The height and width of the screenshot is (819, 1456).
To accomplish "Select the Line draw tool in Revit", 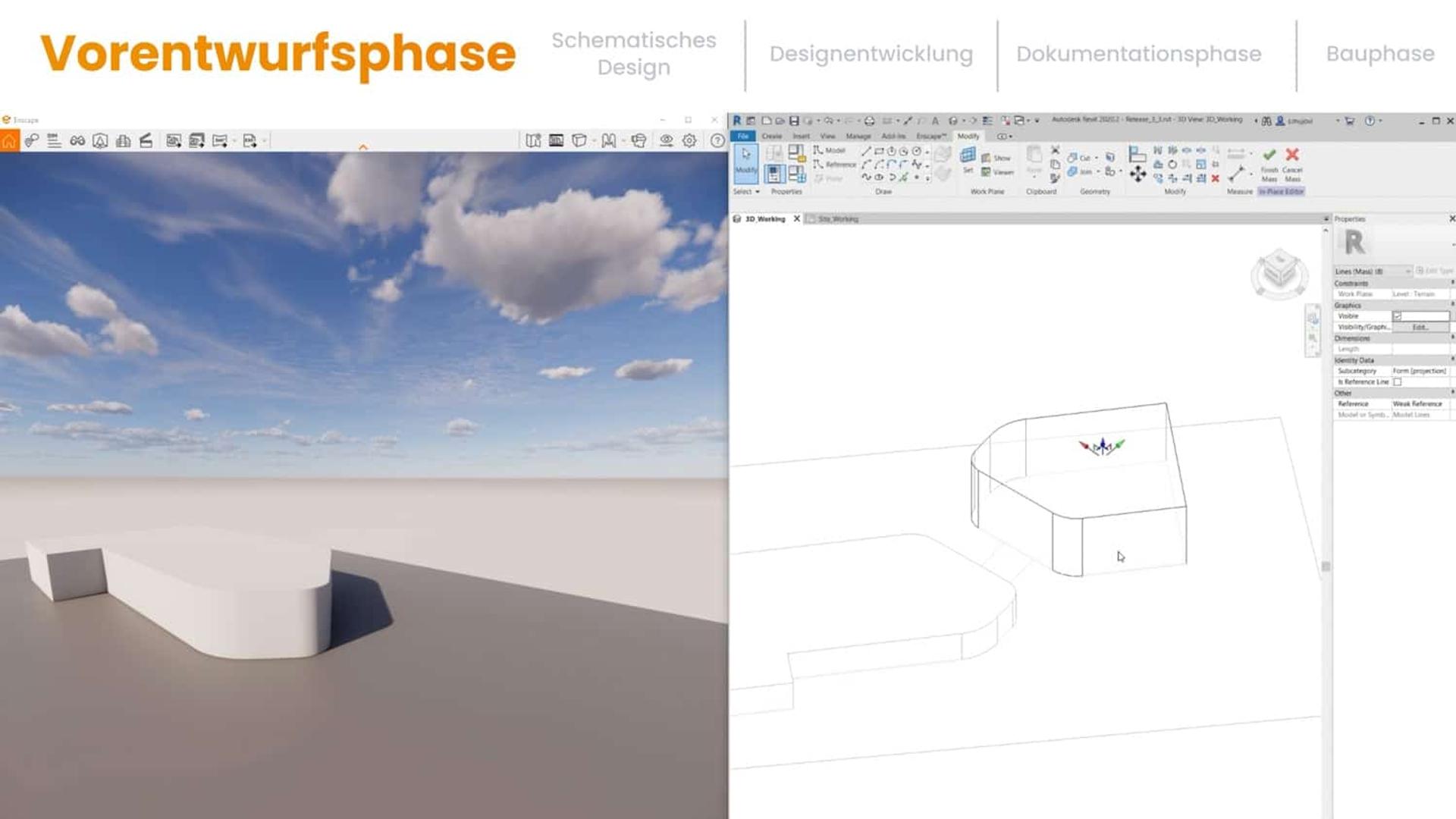I will click(866, 151).
